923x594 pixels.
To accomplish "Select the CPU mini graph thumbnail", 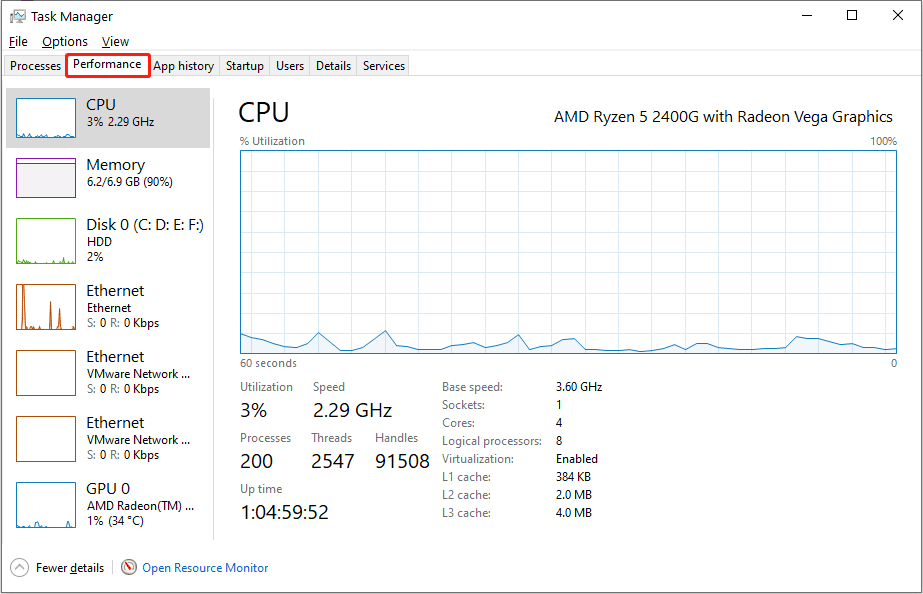I will 46,118.
